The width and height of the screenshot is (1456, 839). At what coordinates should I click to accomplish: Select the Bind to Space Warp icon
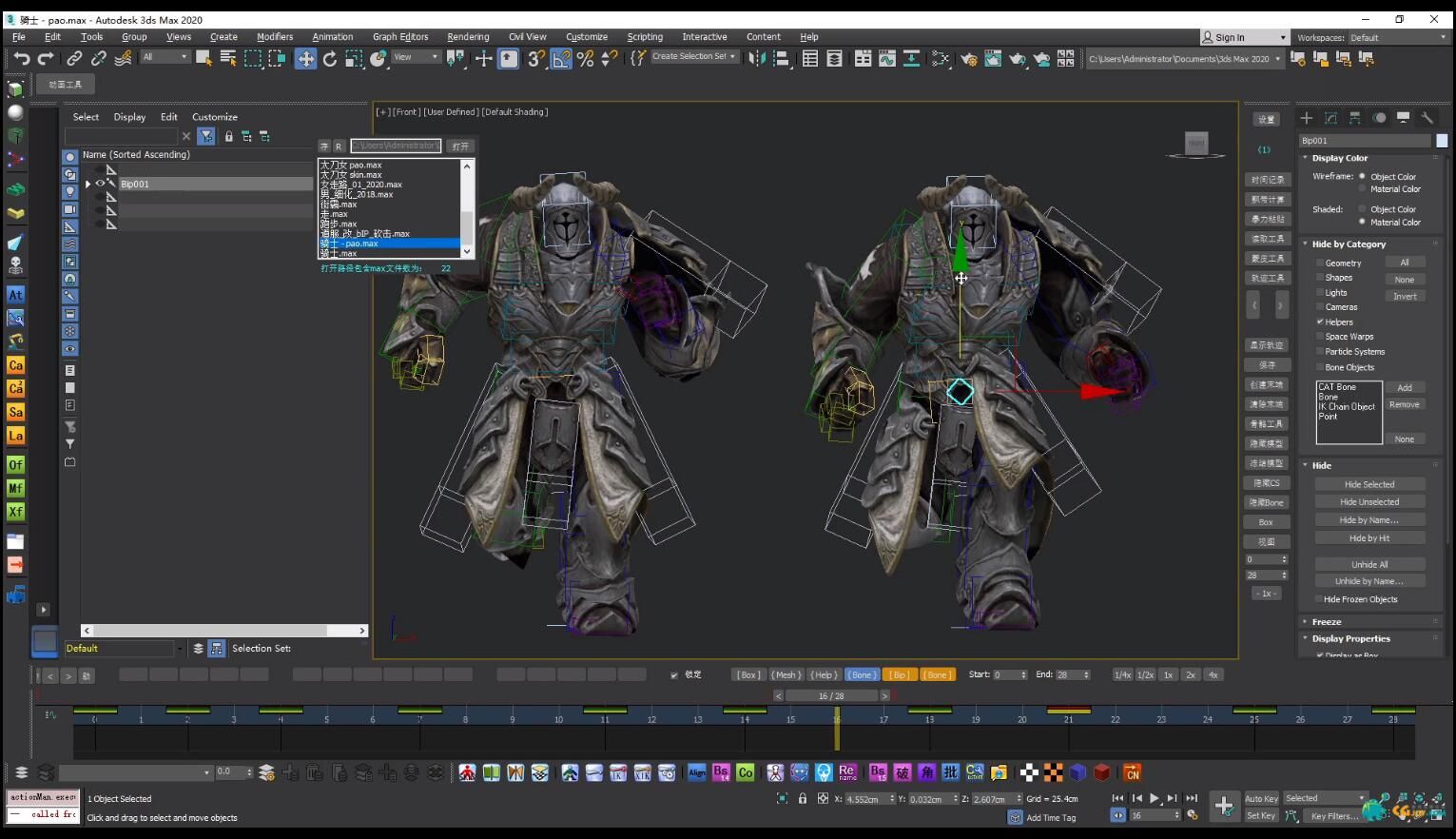coord(124,59)
